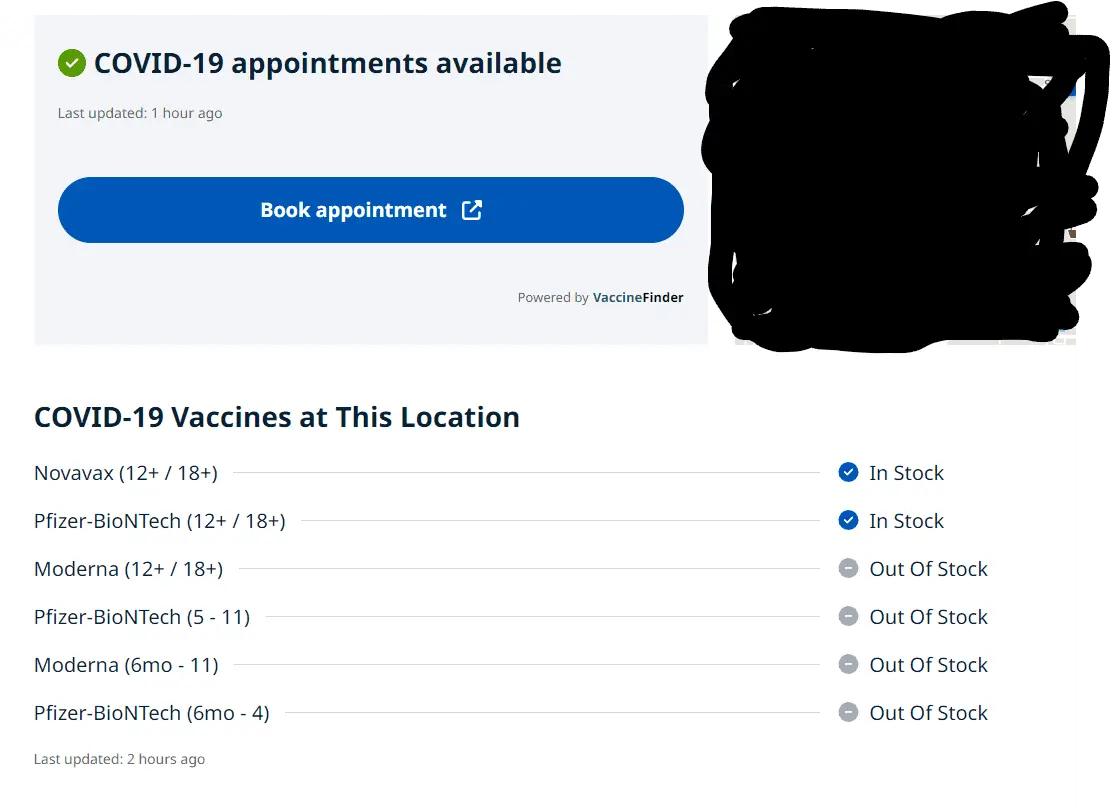This screenshot has width=1111, height=809.
Task: Click the COVID-19 Vaccines at This Location heading
Action: 277,417
